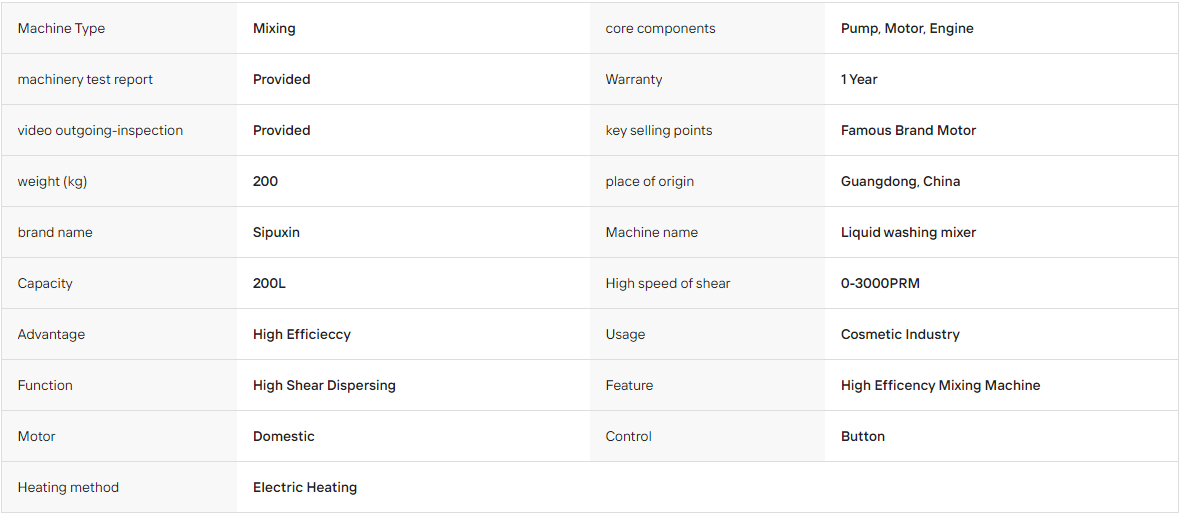Select the Mixing value text
Screen dimensions: 1181x514
[x=274, y=29]
